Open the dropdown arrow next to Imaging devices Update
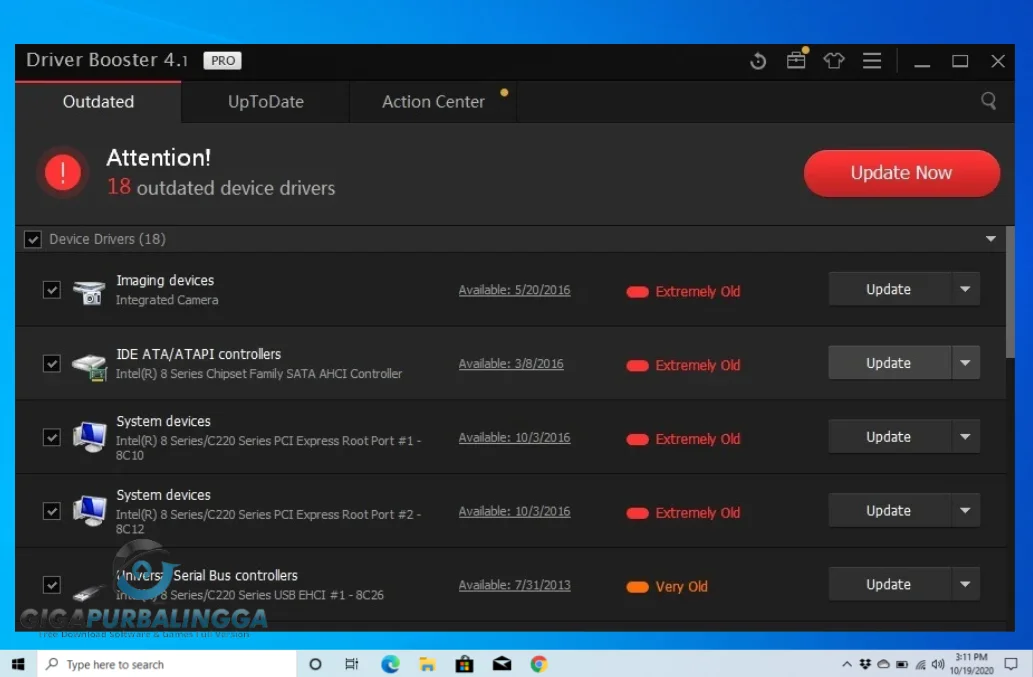This screenshot has height=677, width=1033. tap(965, 289)
